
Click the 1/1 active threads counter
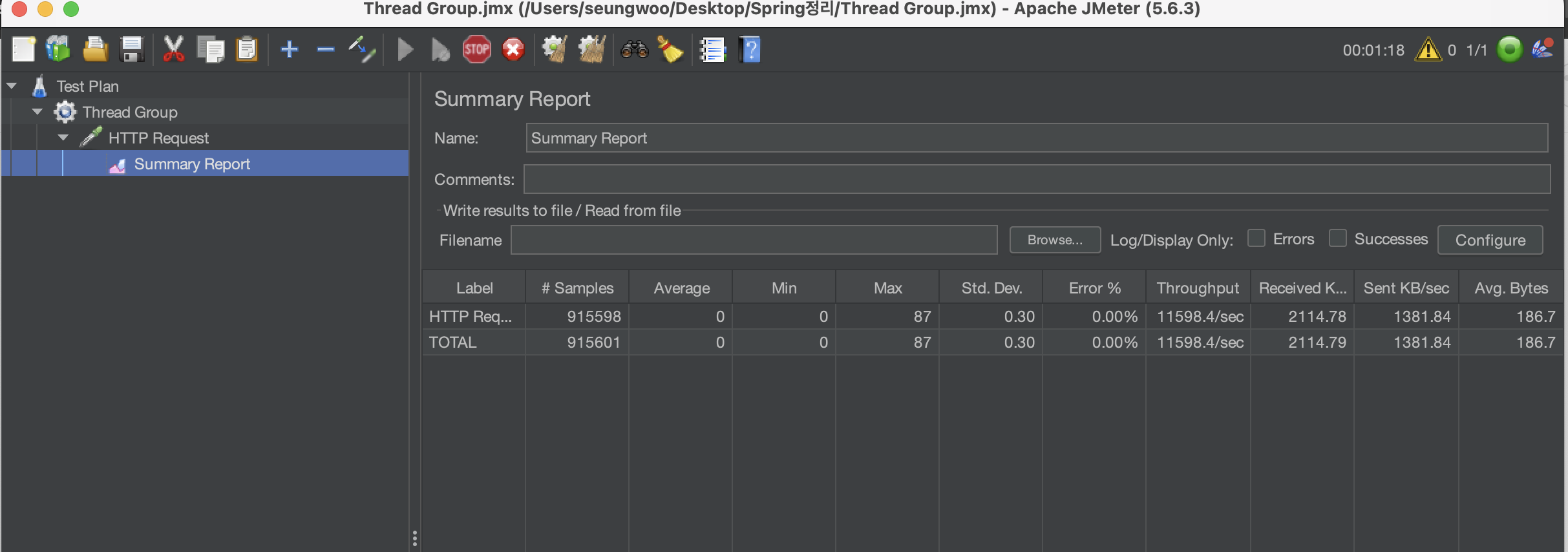(x=1476, y=50)
